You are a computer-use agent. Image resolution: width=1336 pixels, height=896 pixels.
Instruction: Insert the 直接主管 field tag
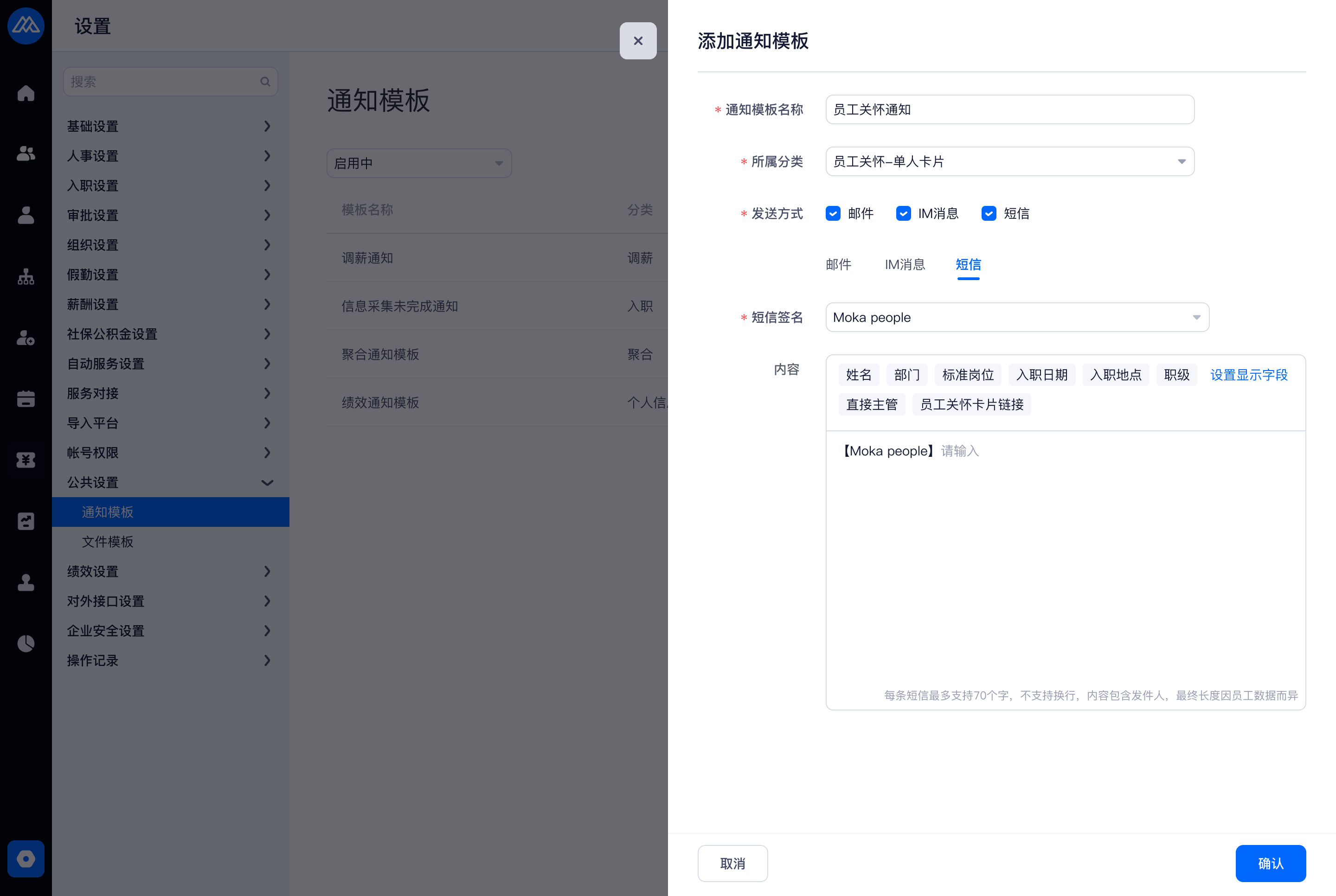click(x=872, y=404)
